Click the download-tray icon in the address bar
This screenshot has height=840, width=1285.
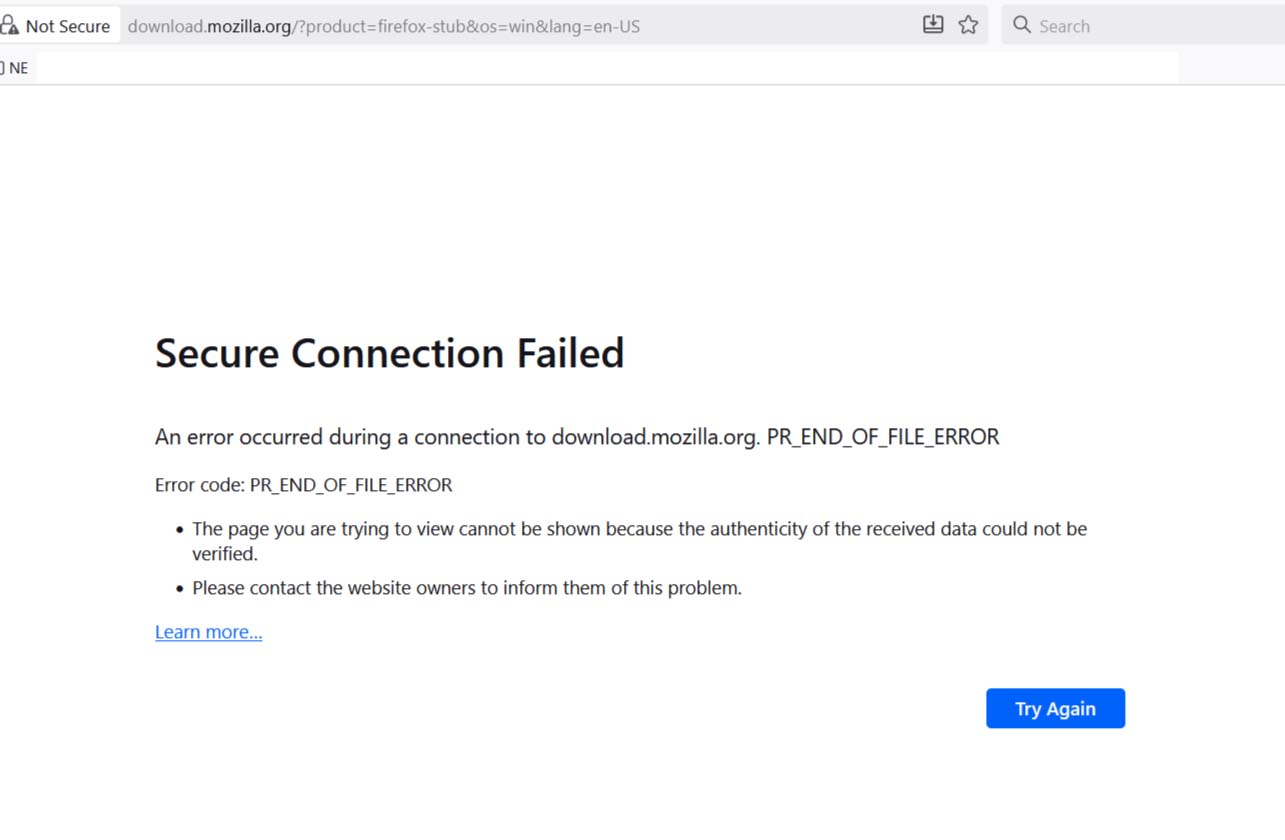pos(933,25)
